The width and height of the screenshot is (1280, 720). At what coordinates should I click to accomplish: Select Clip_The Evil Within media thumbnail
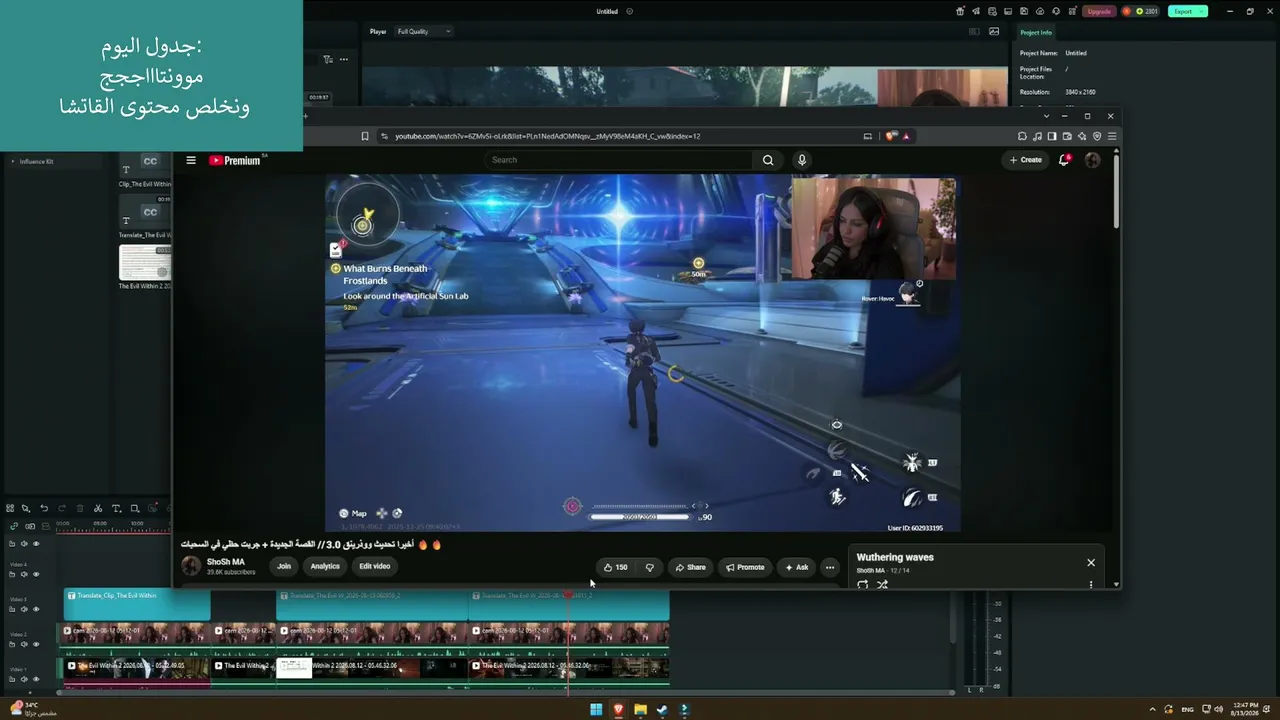[145, 168]
